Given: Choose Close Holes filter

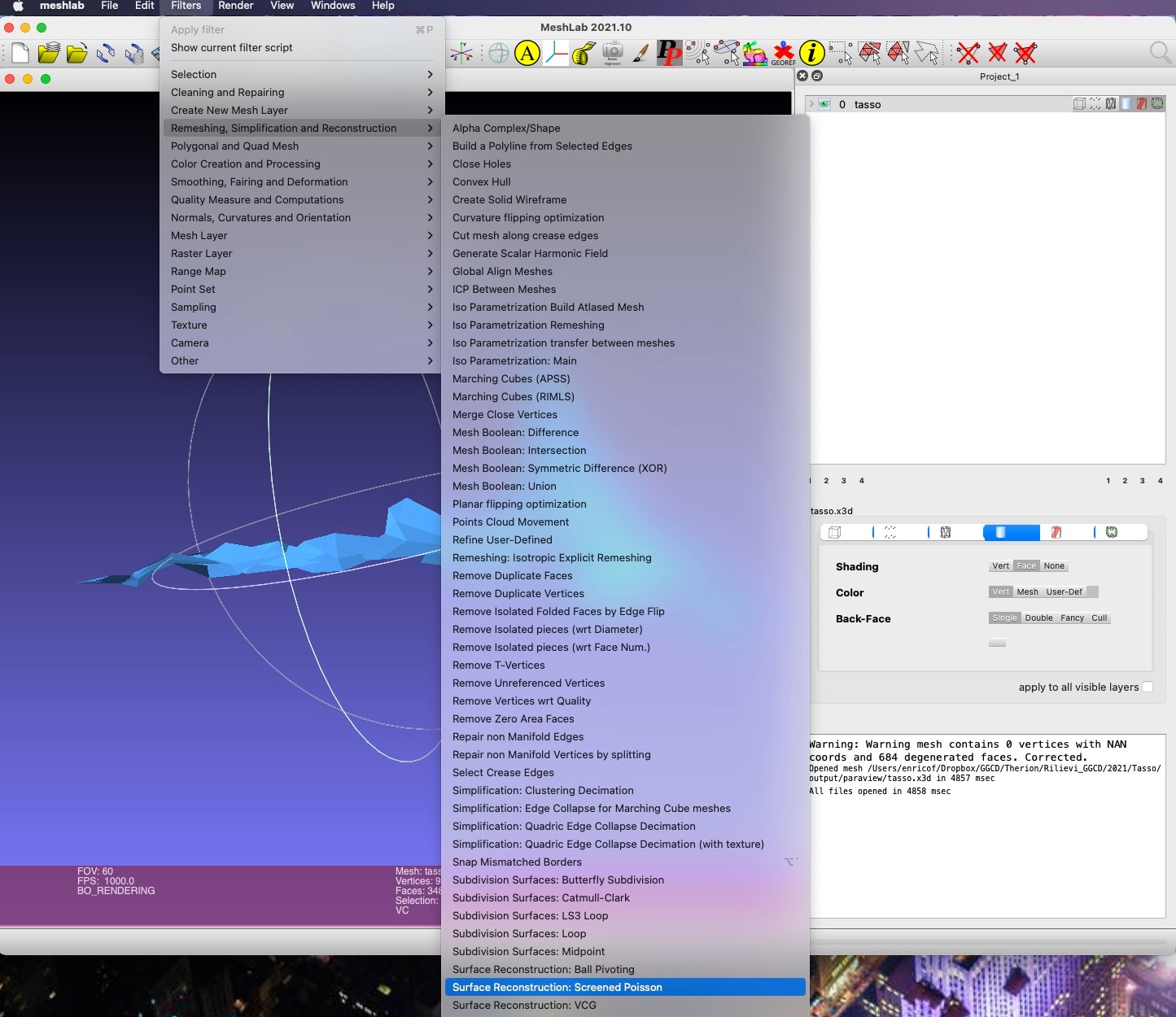Looking at the screenshot, I should [x=625, y=164].
